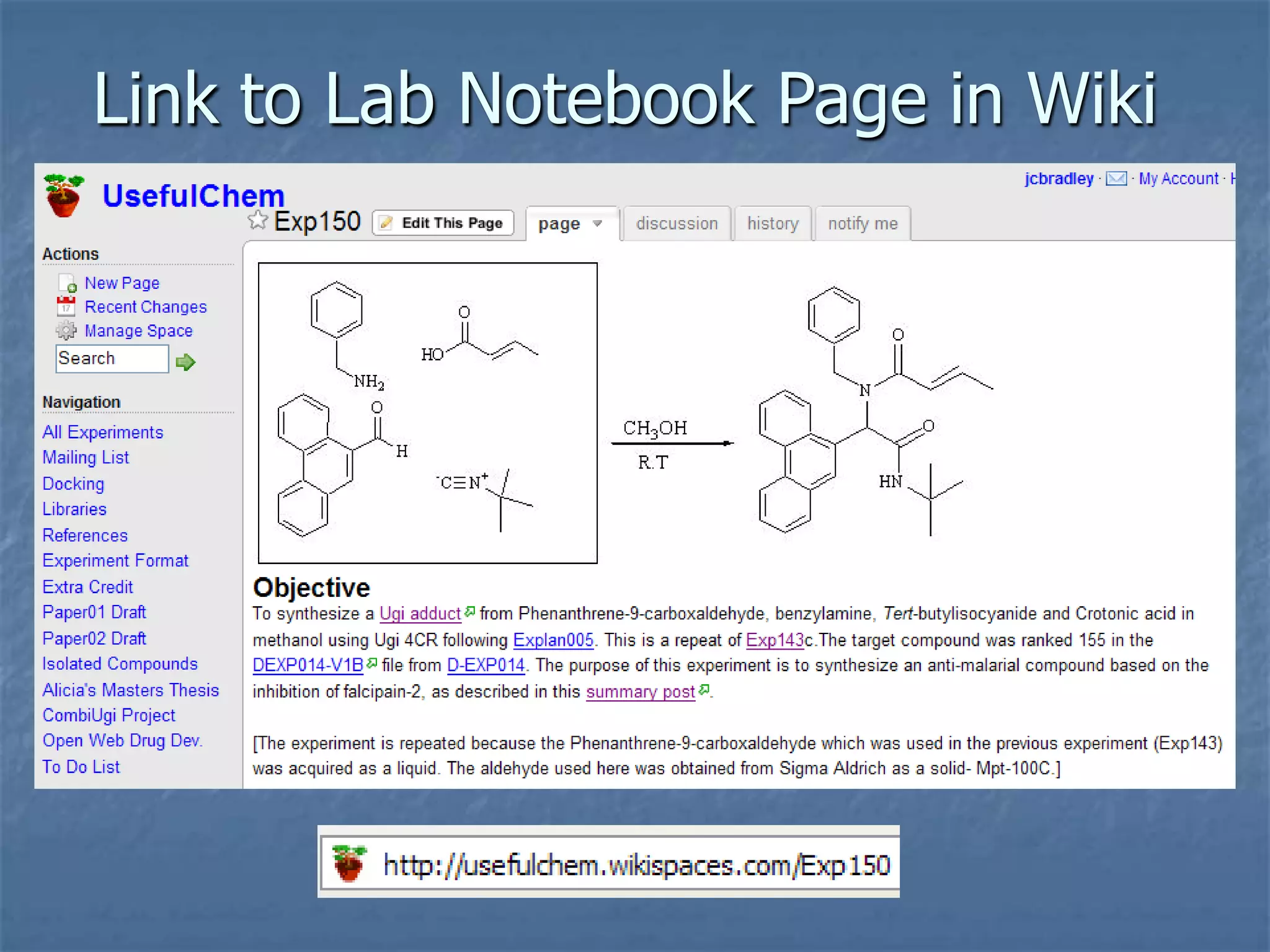Click the Navigation section heading
1270x952 pixels.
coord(81,402)
